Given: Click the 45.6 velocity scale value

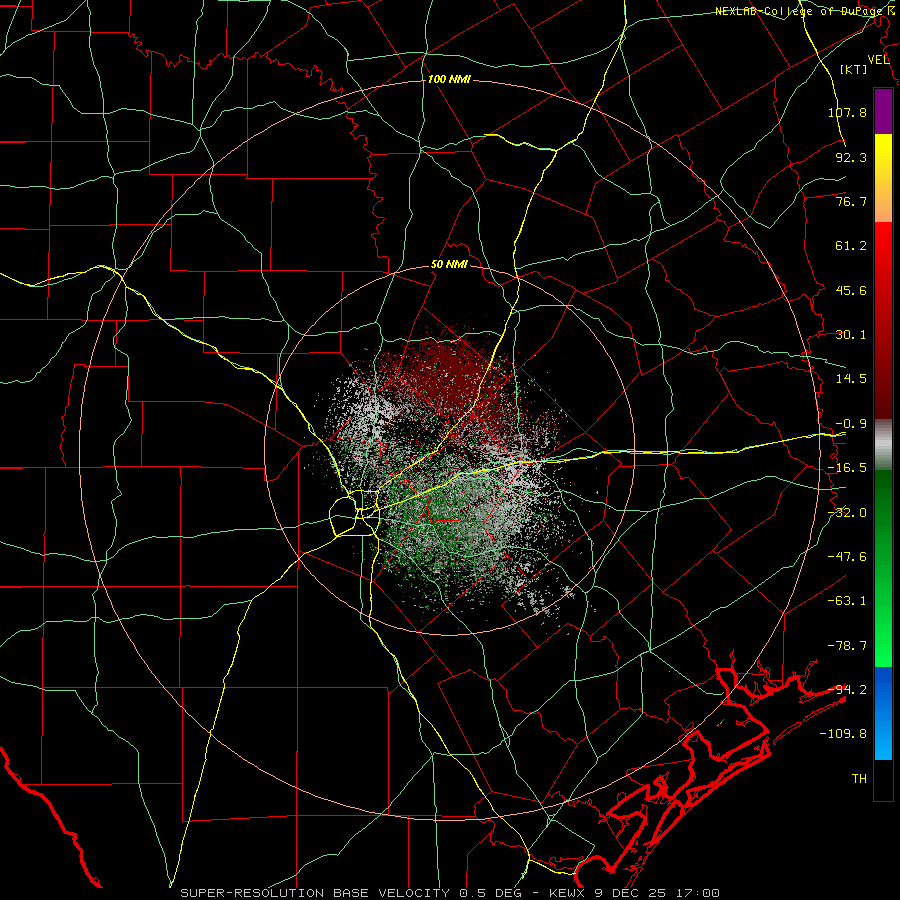Looking at the screenshot, I should [x=851, y=290].
